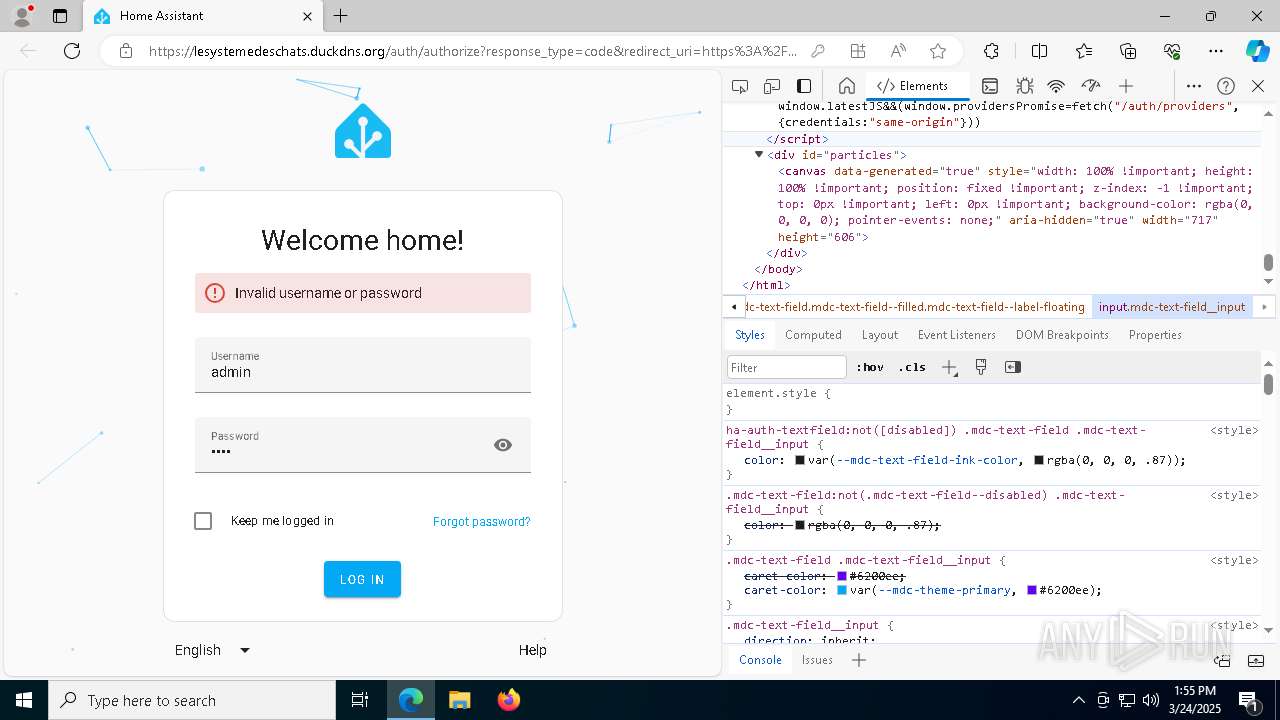1280x720 pixels.
Task: Open the Console drawer tab
Action: click(x=760, y=660)
